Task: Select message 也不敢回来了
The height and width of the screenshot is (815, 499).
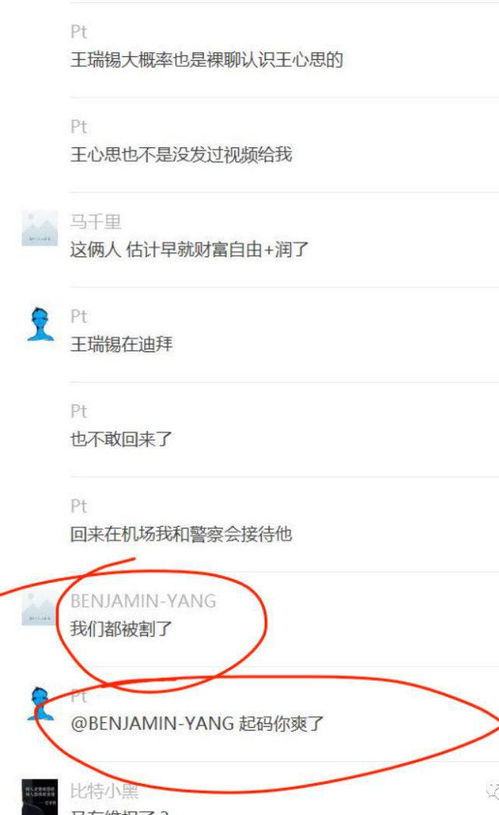Action: [x=121, y=439]
